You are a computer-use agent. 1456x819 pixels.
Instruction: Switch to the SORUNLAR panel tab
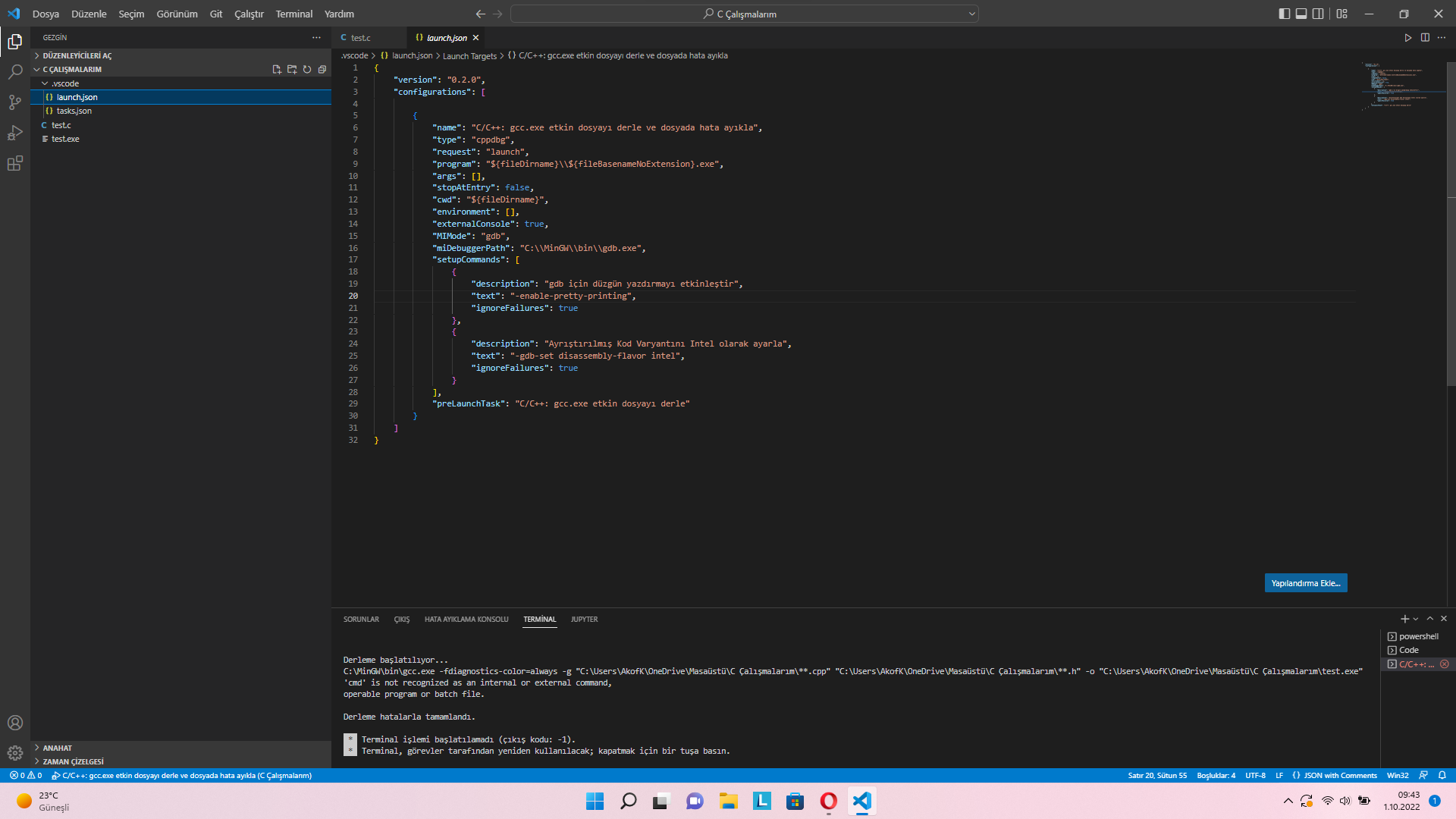(x=361, y=620)
